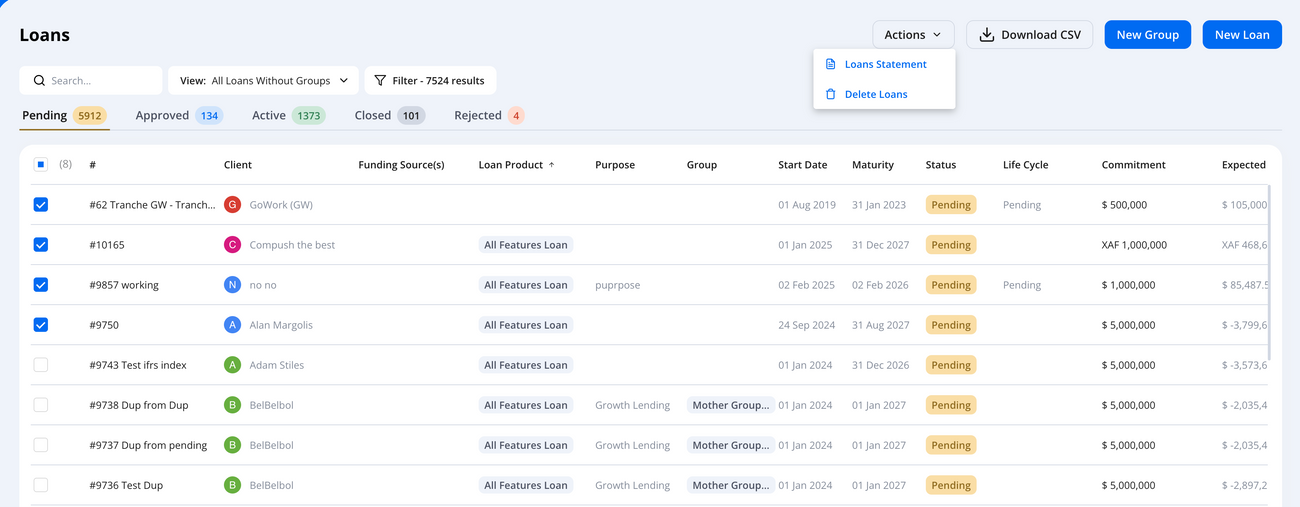This screenshot has height=507, width=1300.
Task: Click the Download CSV arrow icon
Action: tap(986, 34)
